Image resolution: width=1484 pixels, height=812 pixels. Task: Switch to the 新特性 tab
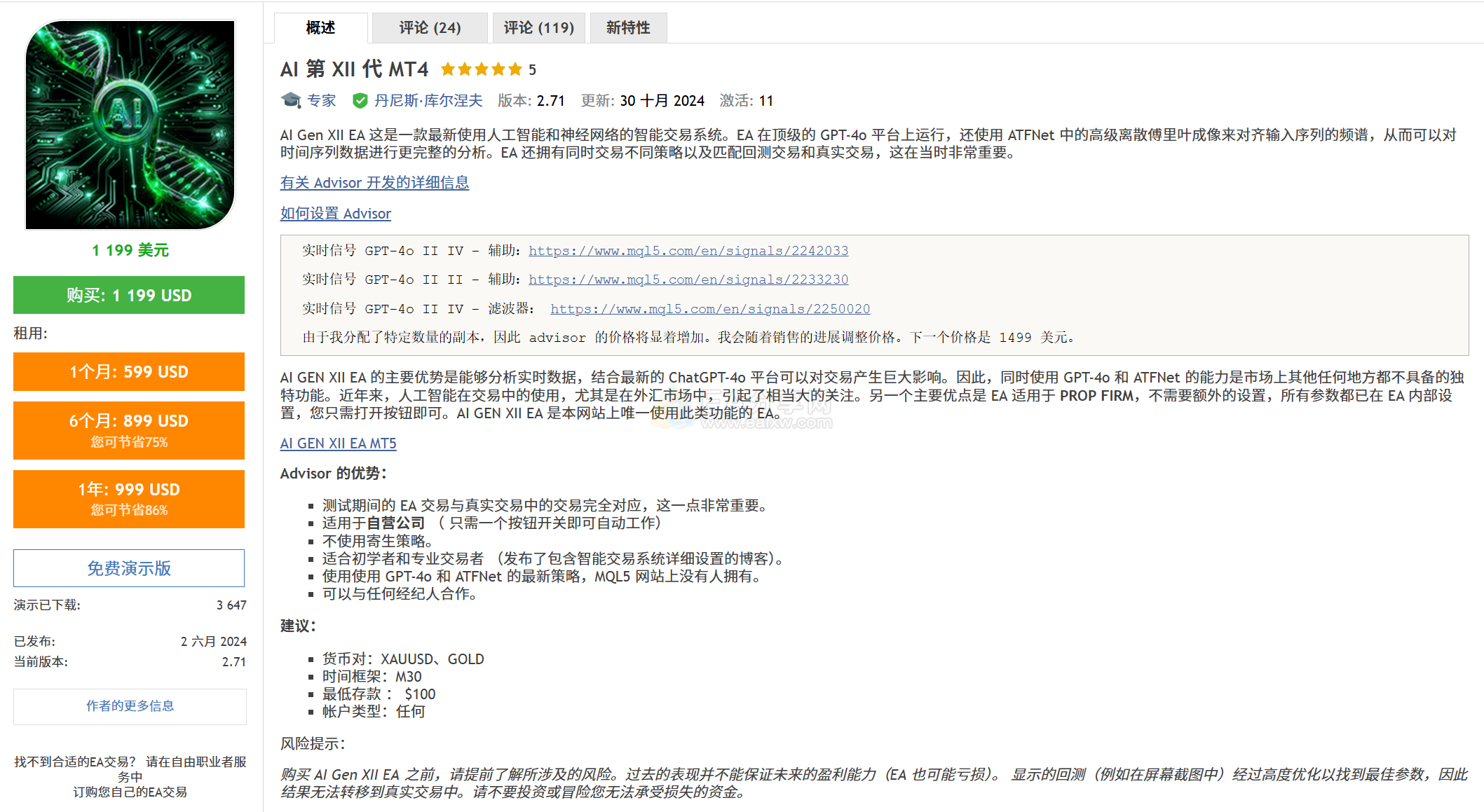point(628,27)
